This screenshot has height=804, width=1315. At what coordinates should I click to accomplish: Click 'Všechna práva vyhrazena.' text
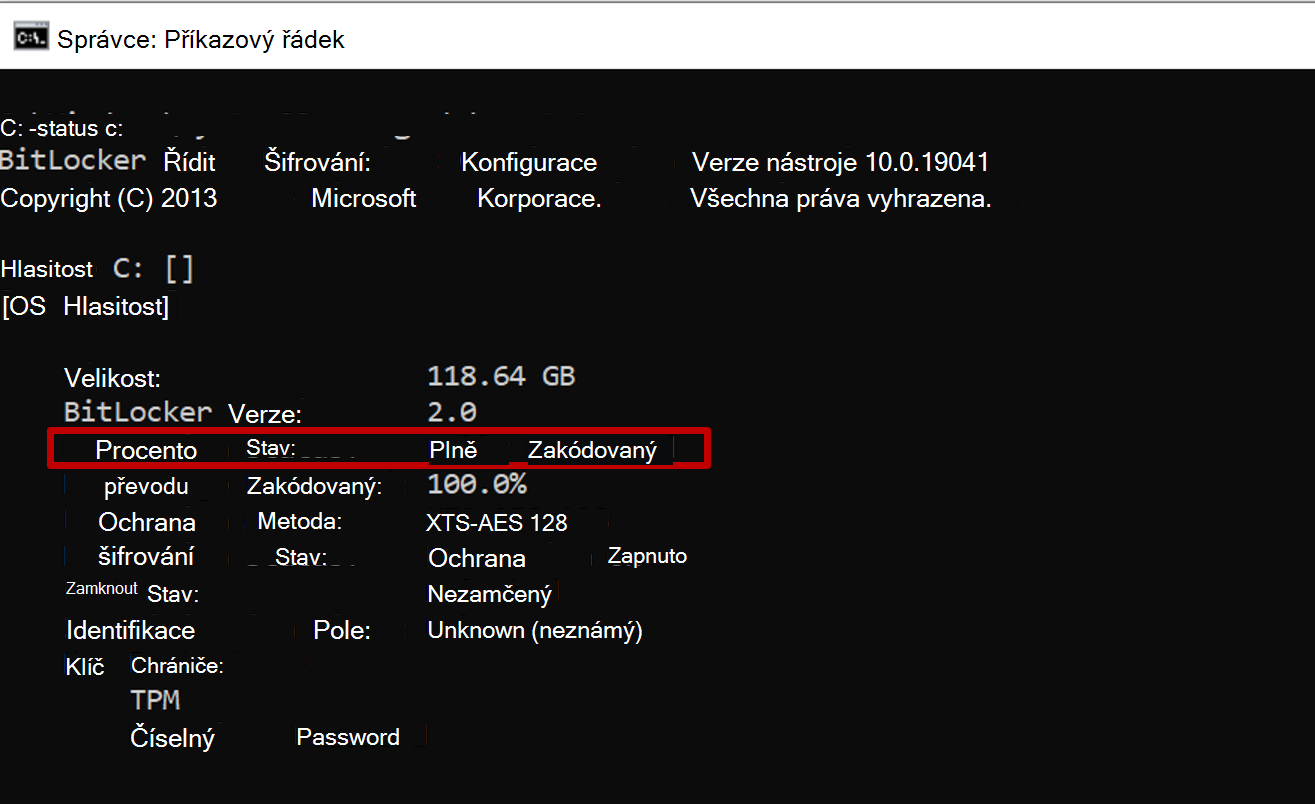click(841, 198)
